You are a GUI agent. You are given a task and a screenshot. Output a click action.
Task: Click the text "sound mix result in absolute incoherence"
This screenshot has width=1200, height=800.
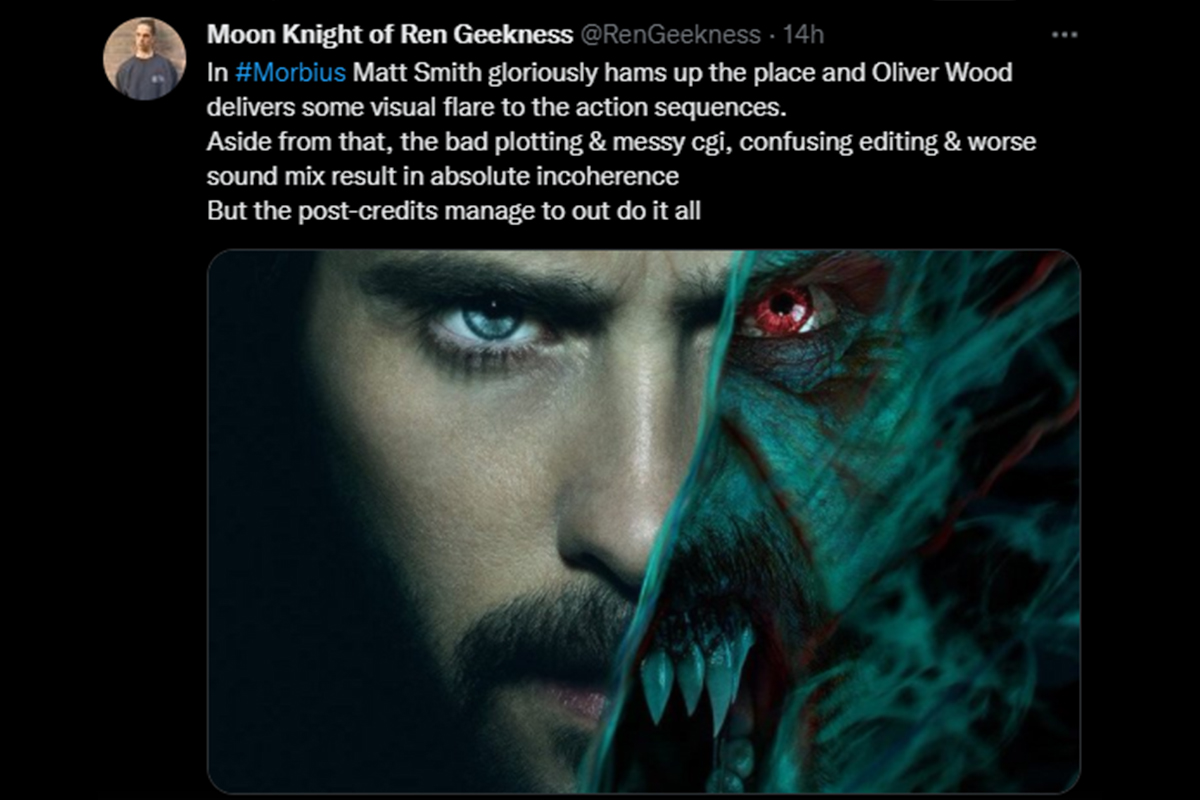pos(442,177)
